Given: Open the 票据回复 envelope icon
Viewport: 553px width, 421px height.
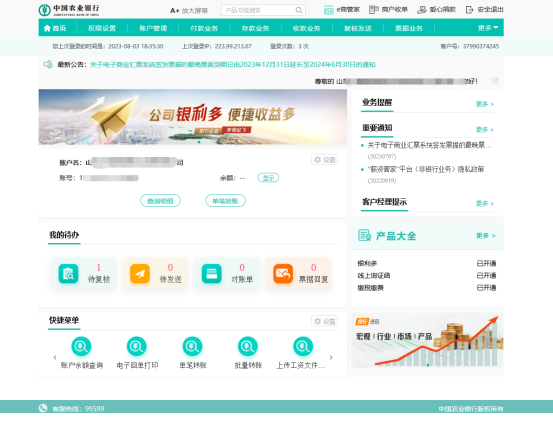Looking at the screenshot, I should (x=283, y=274).
